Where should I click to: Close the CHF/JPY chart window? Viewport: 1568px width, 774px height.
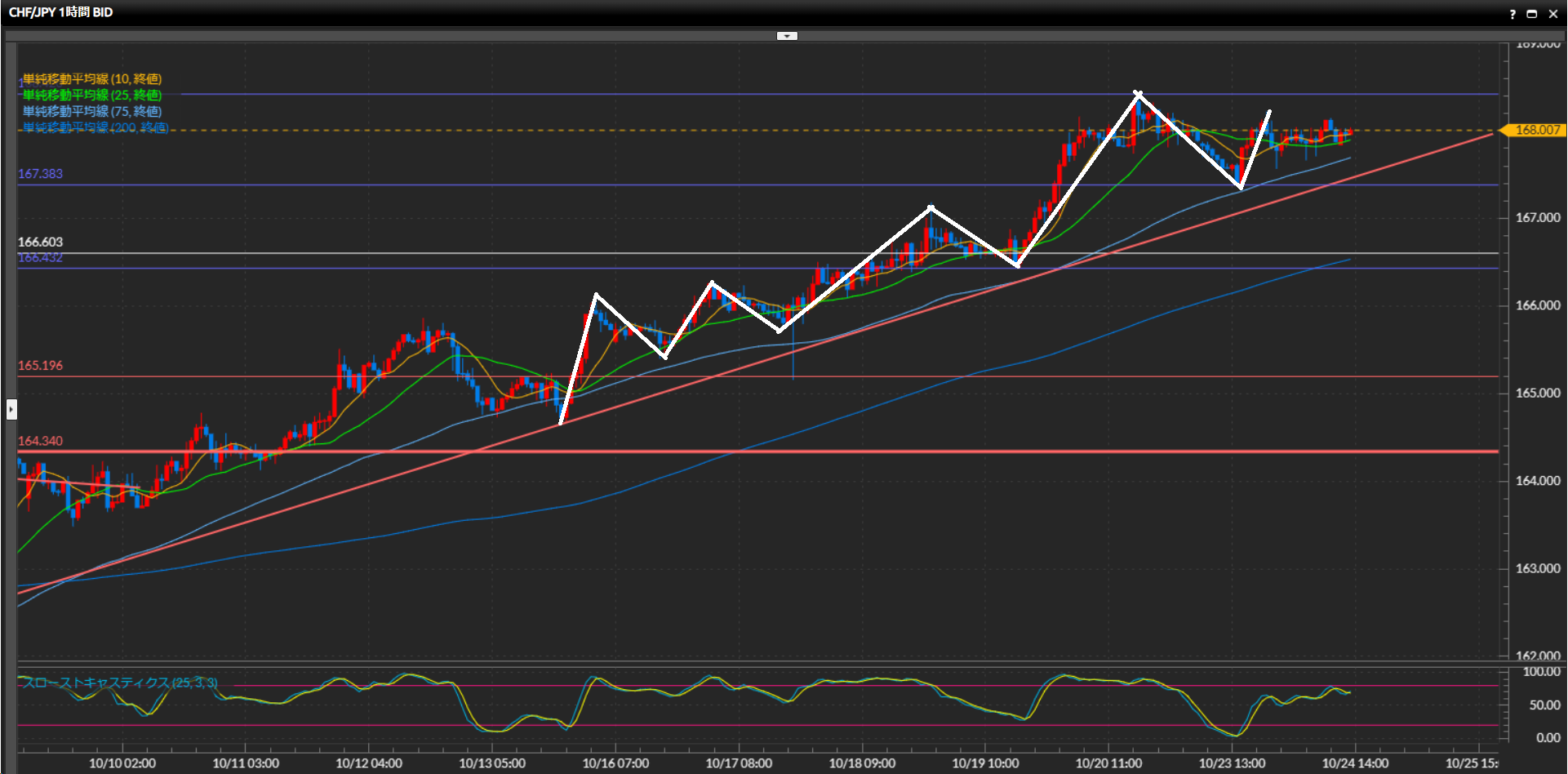[1553, 14]
